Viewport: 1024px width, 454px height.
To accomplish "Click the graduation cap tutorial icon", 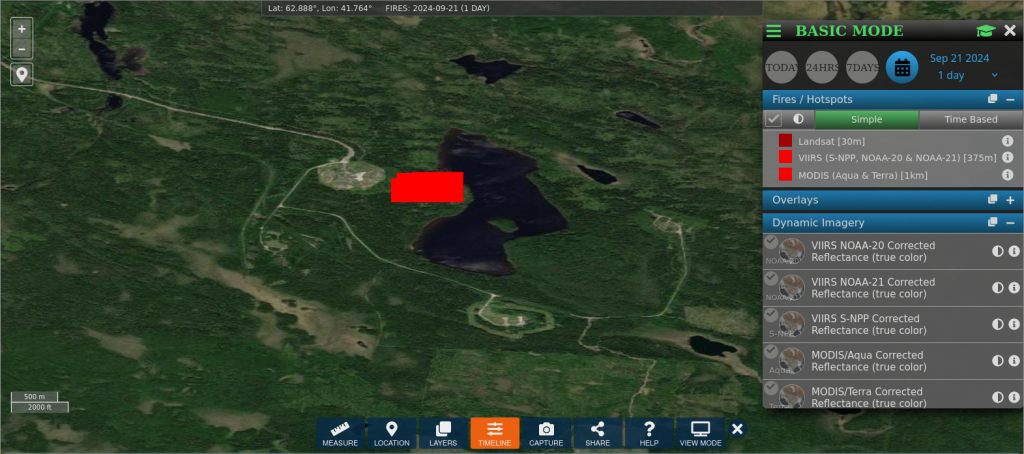I will pos(985,31).
